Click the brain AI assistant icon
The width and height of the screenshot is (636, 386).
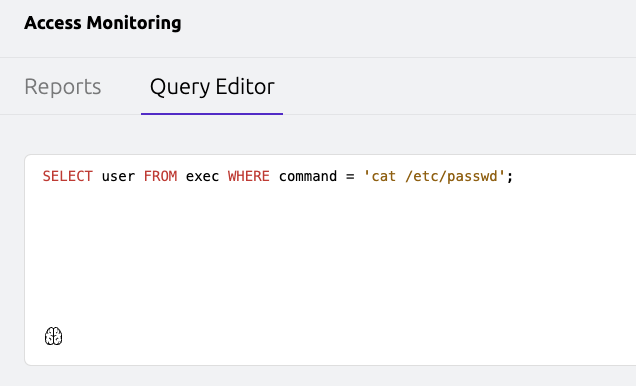[x=53, y=336]
